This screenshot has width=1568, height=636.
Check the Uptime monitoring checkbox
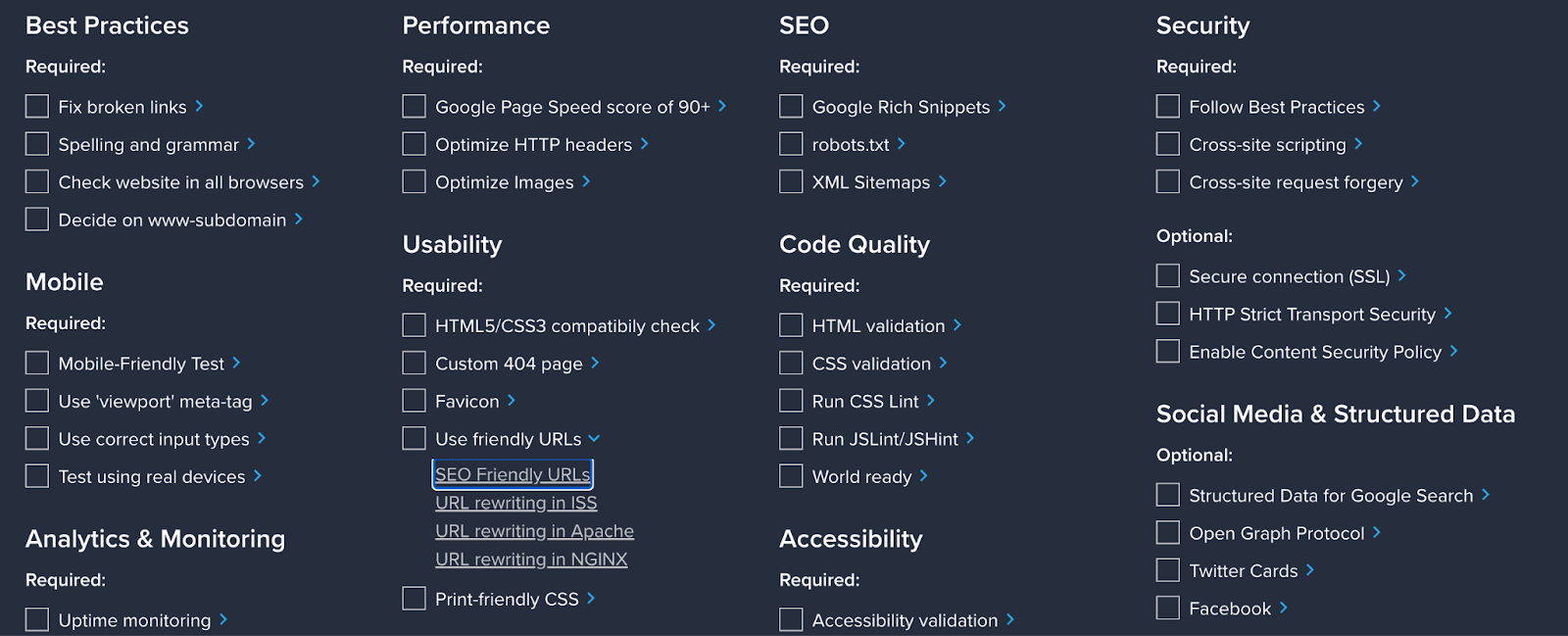coord(37,619)
